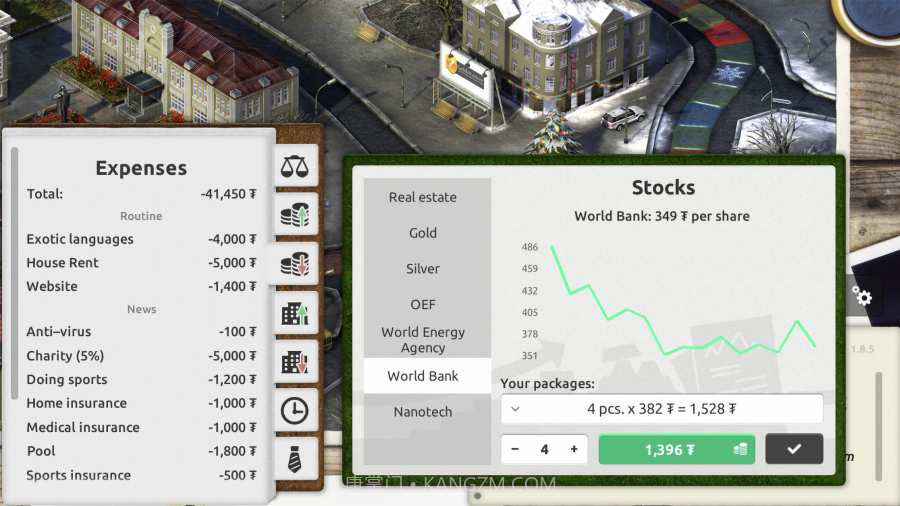Select Gold in the investment list
This screenshot has height=506, width=900.
click(423, 233)
